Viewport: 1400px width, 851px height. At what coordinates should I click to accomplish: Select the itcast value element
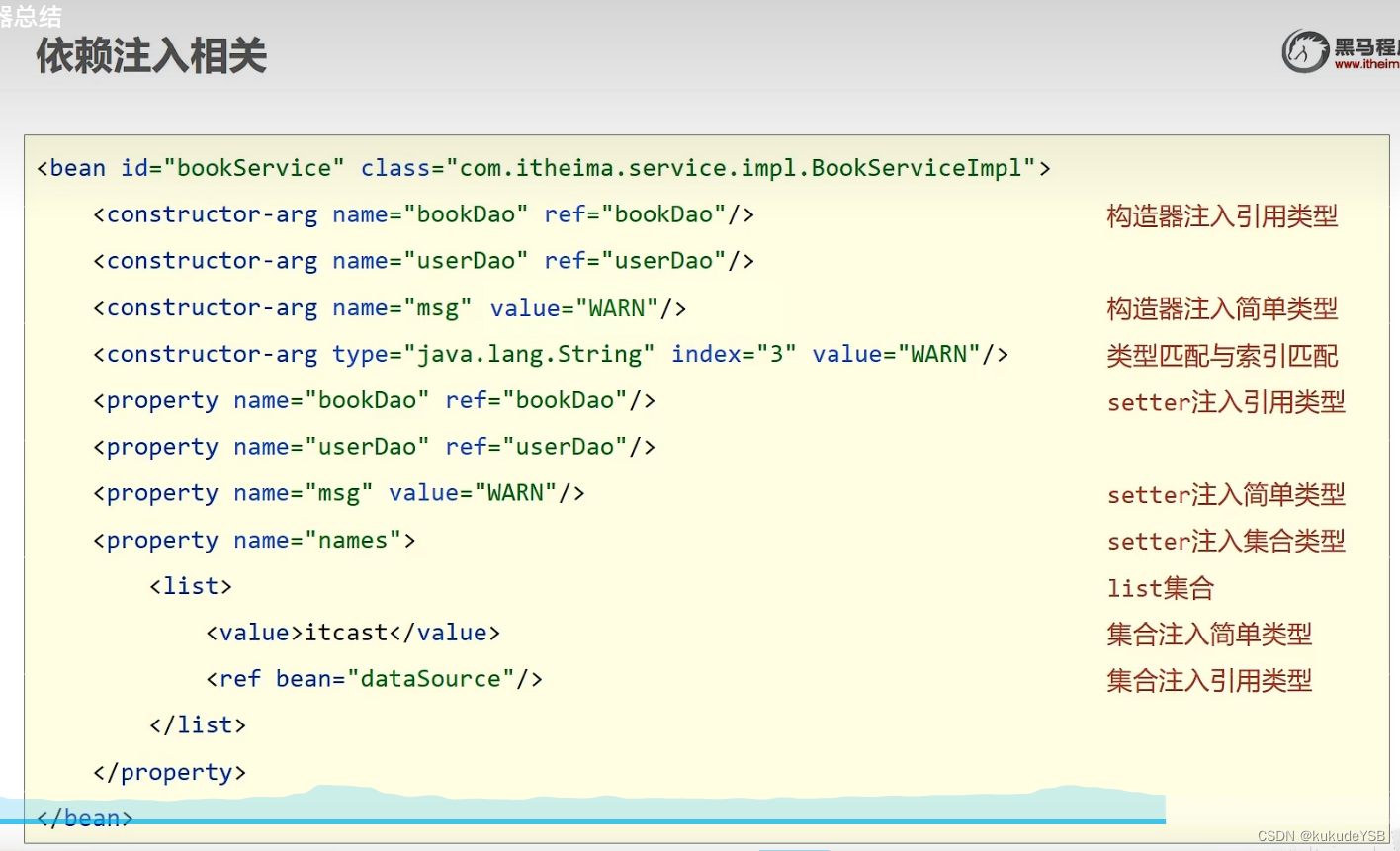pyautogui.click(x=352, y=632)
